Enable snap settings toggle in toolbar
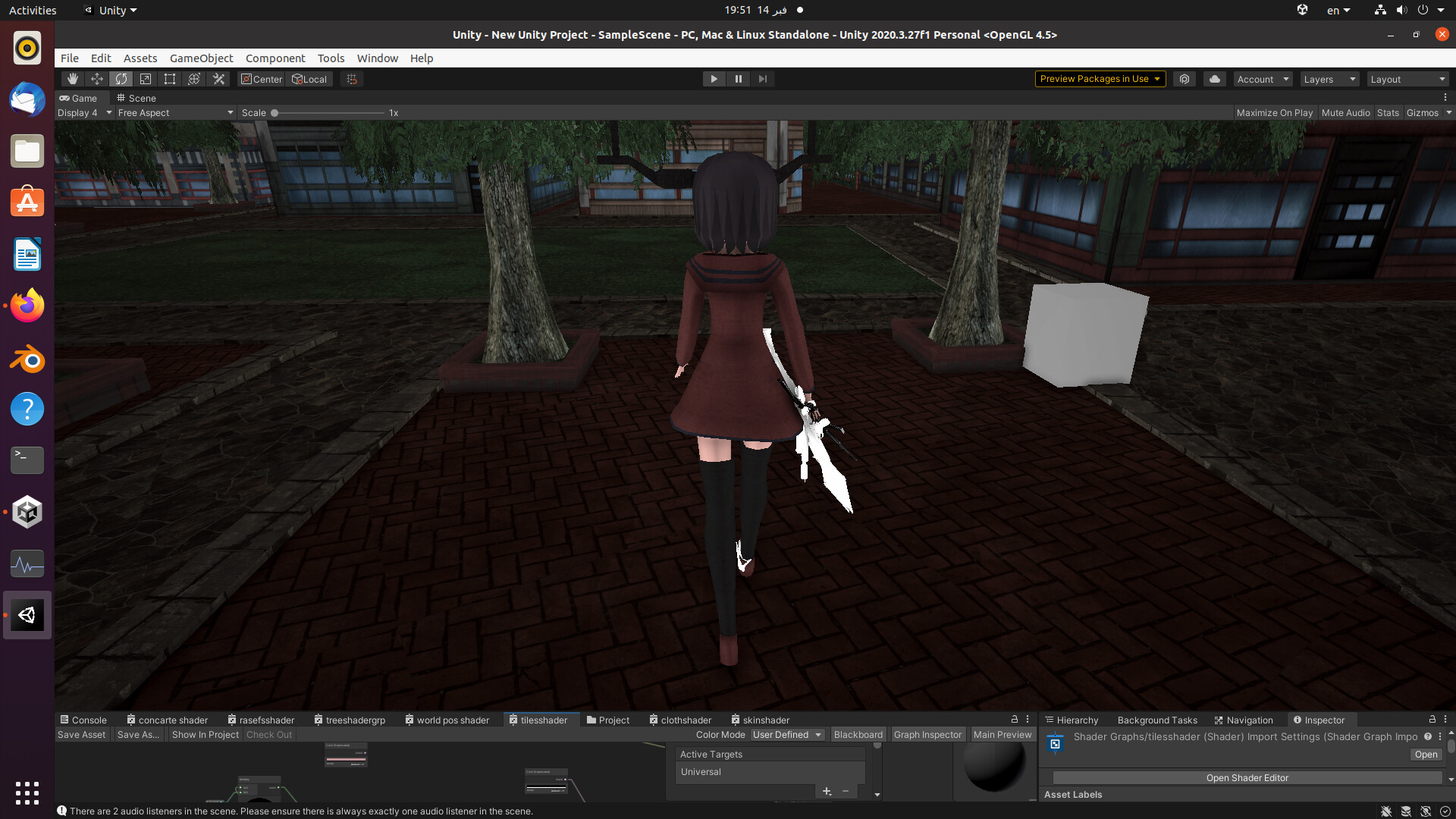This screenshot has width=1456, height=819. 350,78
